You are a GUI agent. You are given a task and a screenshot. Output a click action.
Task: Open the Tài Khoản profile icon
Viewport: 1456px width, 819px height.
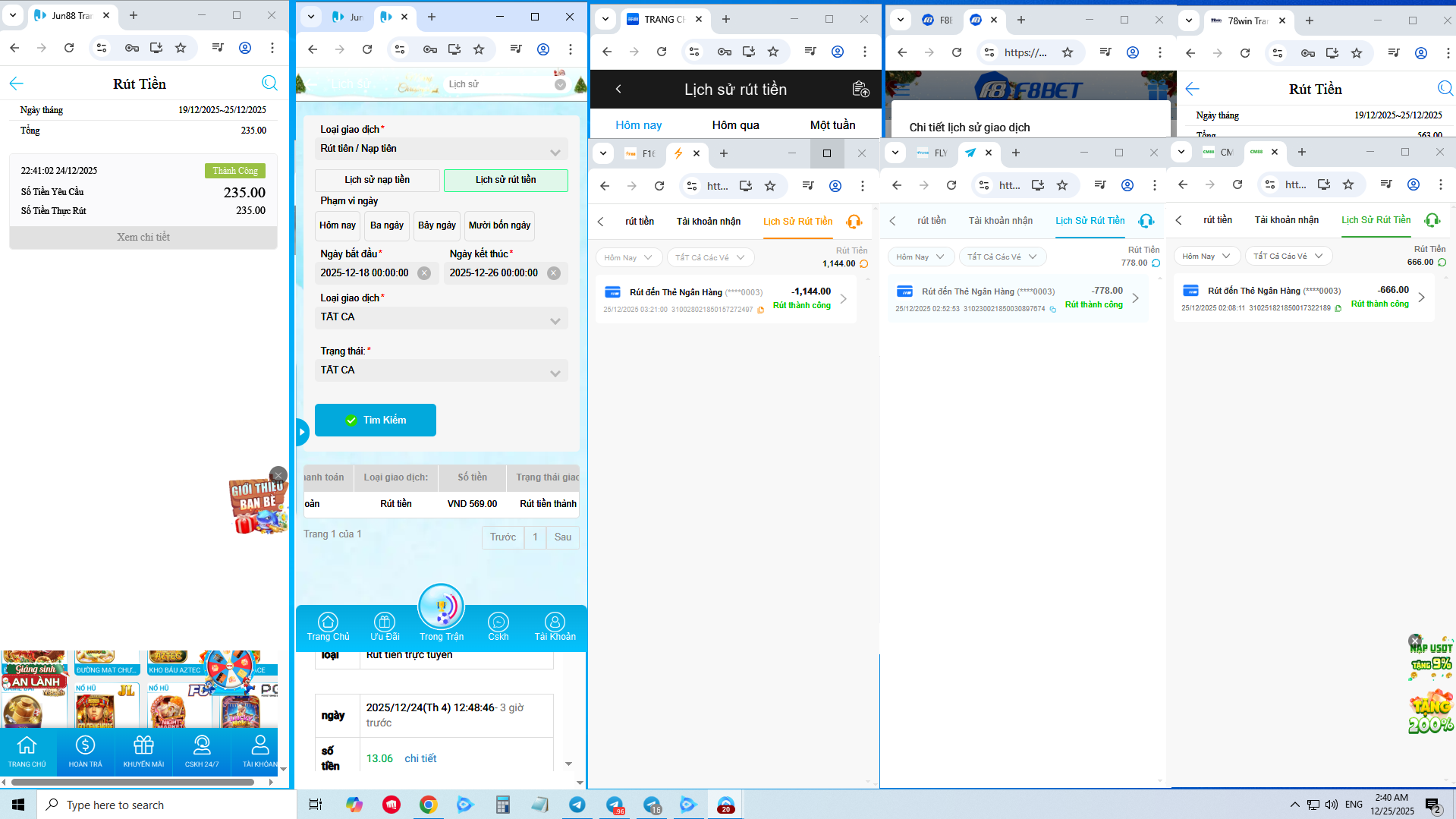pyautogui.click(x=555, y=626)
